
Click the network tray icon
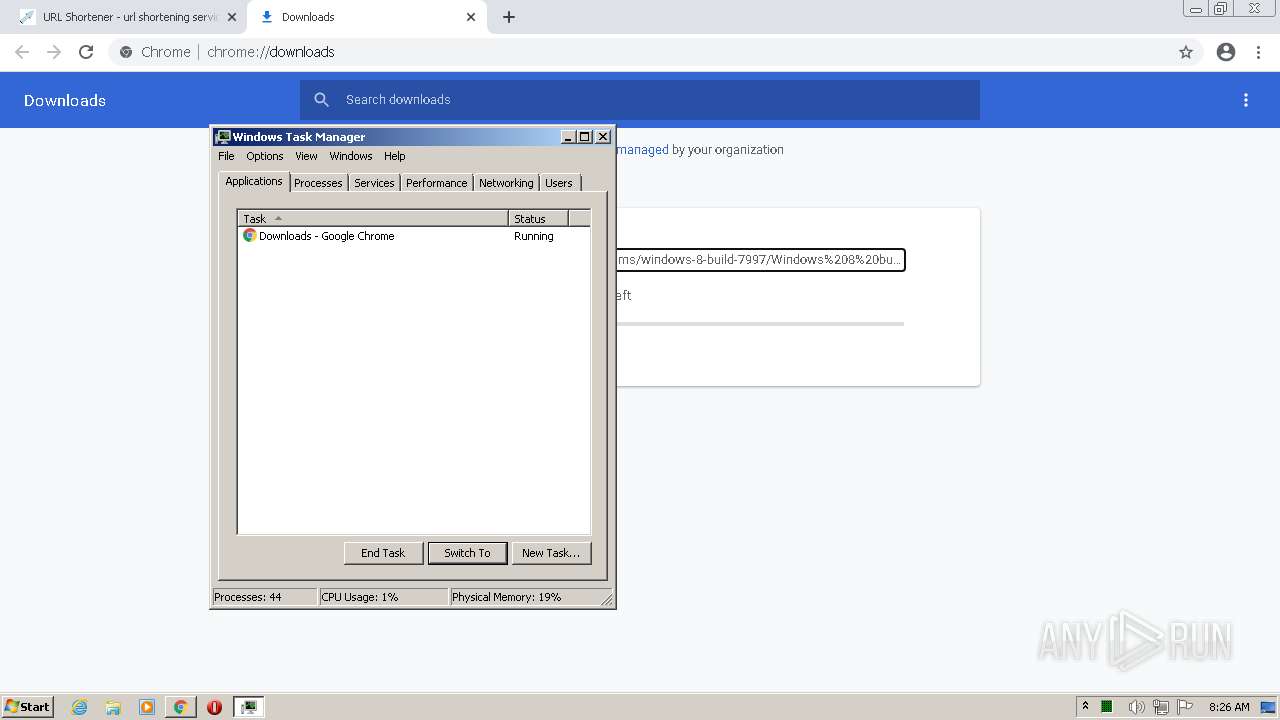pyautogui.click(x=1161, y=707)
